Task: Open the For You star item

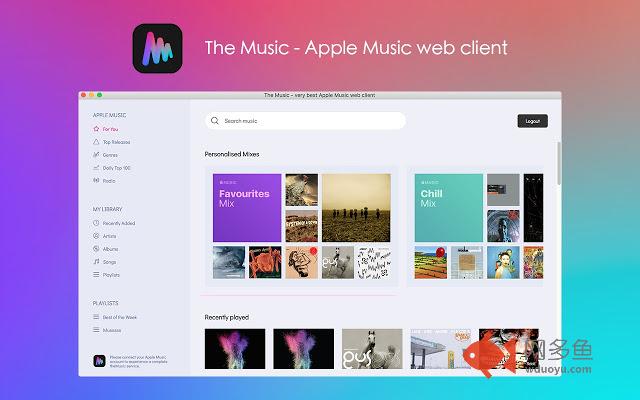Action: point(106,129)
